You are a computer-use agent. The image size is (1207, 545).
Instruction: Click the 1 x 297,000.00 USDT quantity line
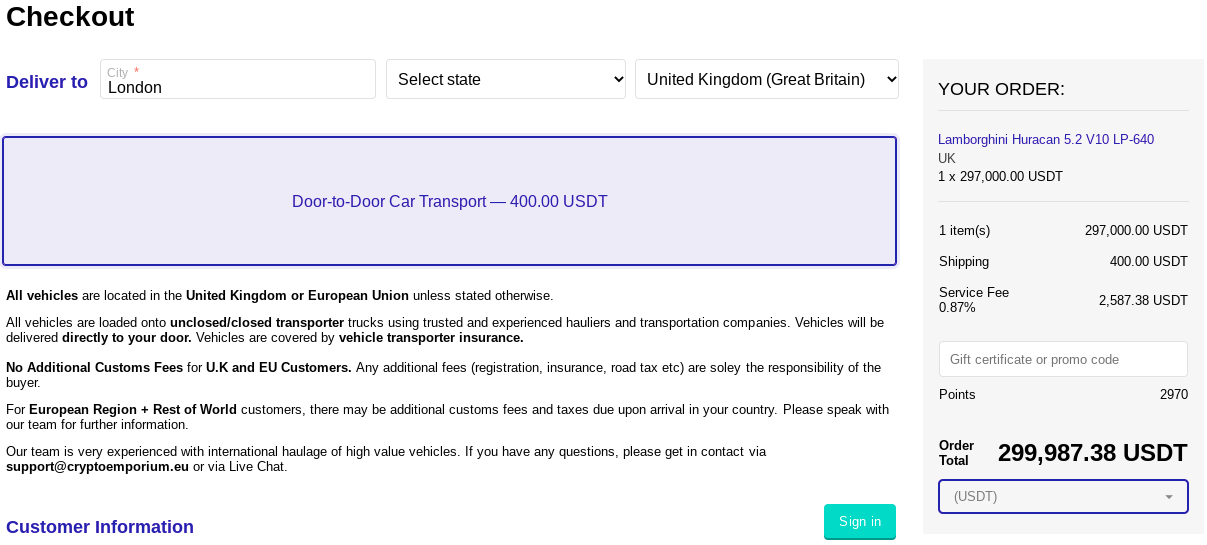pyautogui.click(x=1000, y=177)
